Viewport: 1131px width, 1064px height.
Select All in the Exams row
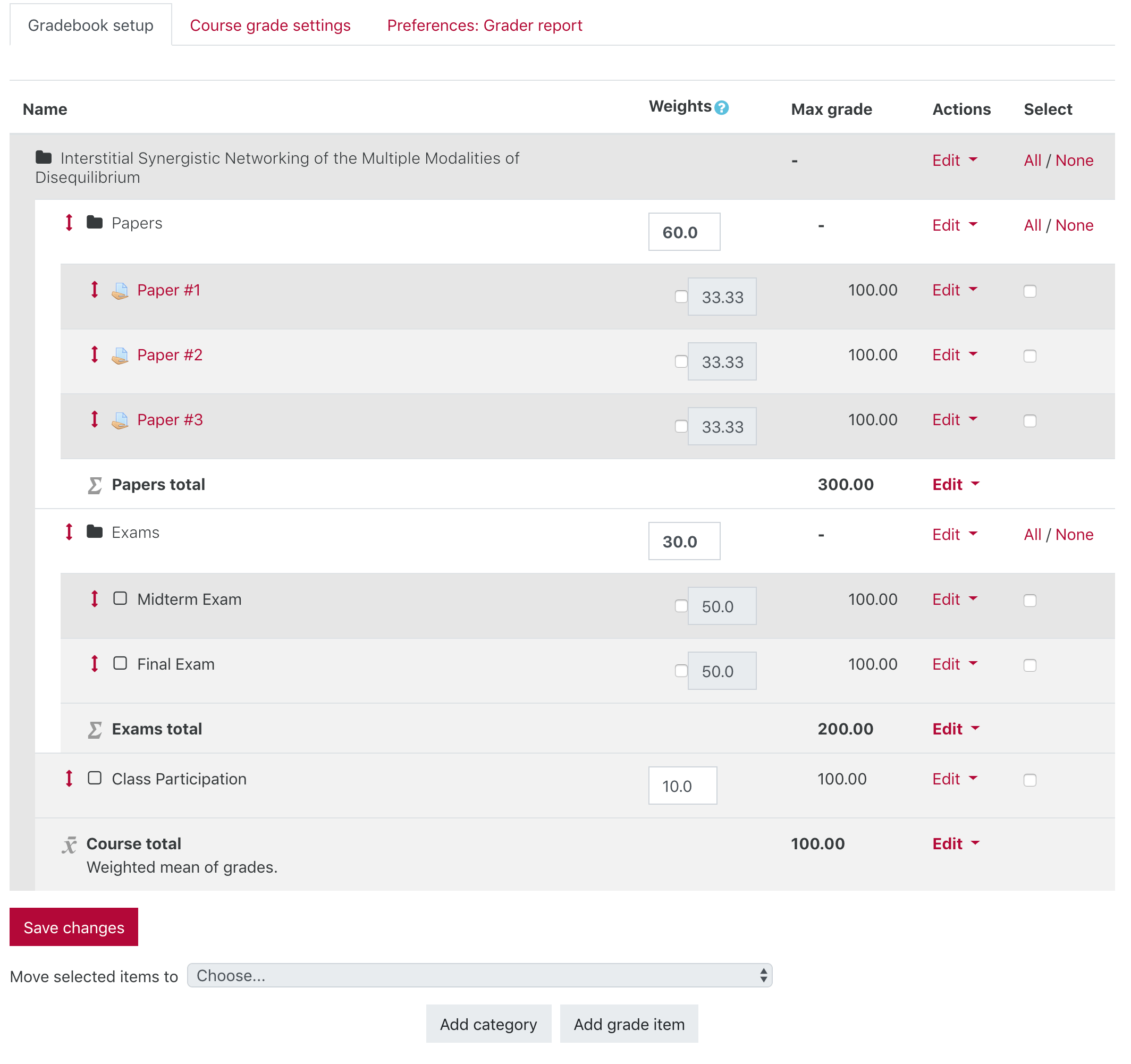click(x=1033, y=534)
